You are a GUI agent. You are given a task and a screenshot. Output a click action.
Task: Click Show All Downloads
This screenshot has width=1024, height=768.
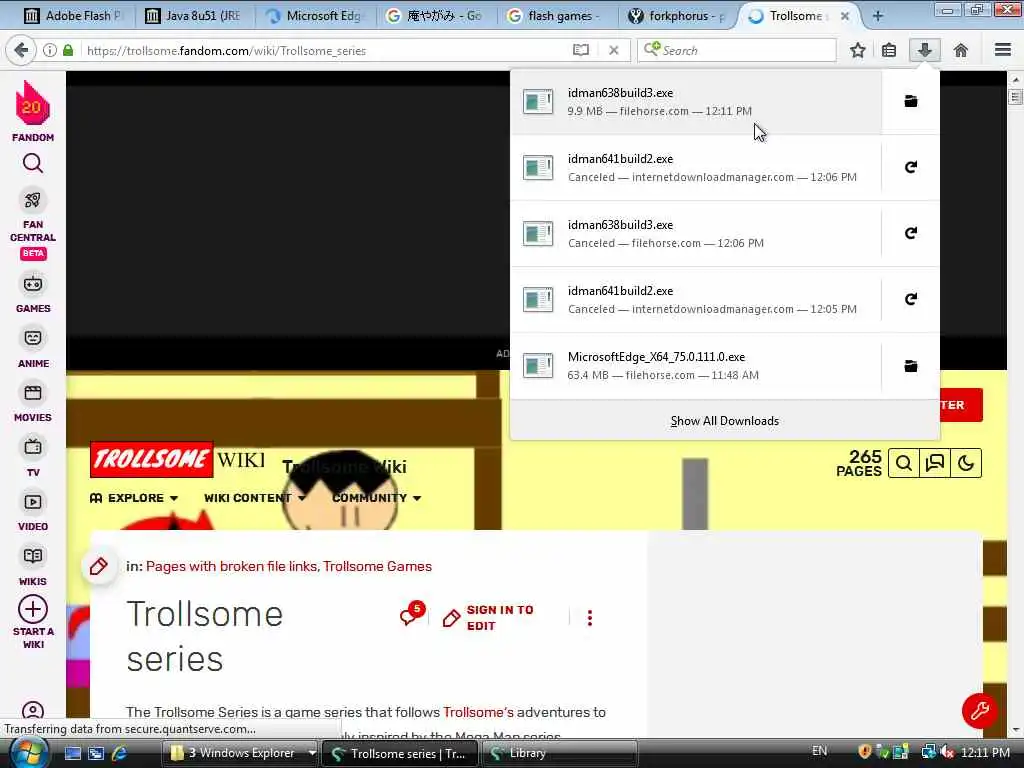tap(724, 421)
